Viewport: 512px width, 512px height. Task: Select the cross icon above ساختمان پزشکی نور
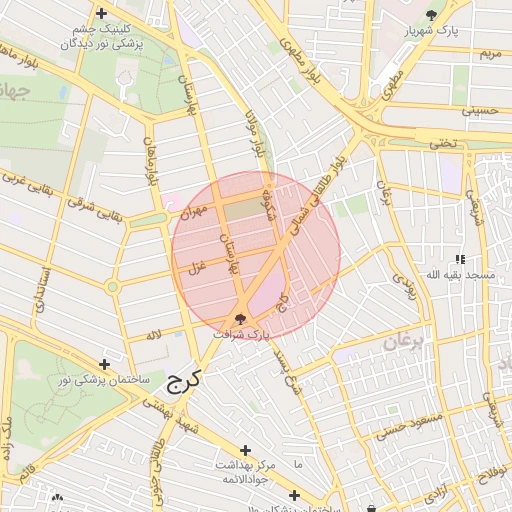[x=104, y=364]
